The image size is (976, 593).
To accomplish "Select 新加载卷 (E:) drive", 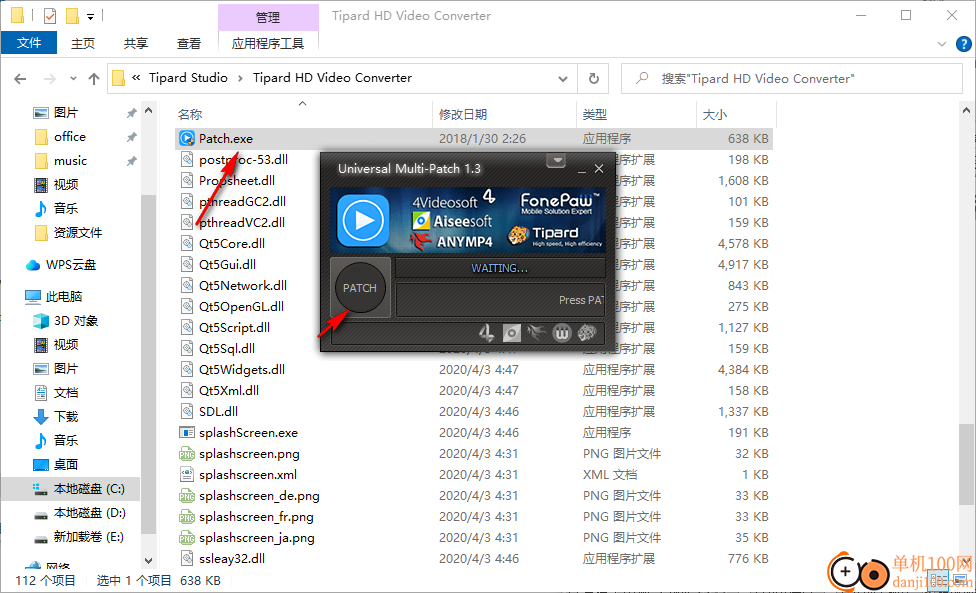I will (88, 536).
